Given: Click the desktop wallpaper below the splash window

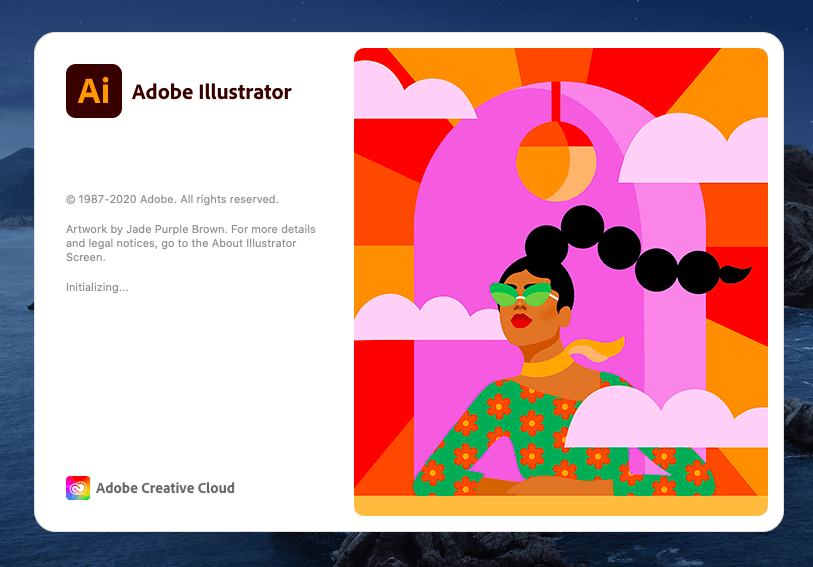Looking at the screenshot, I should click(x=400, y=550).
